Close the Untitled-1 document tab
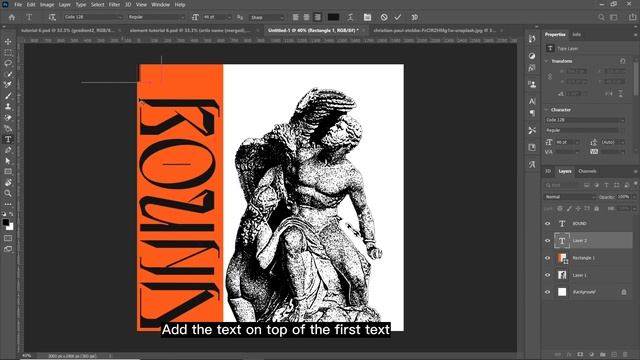This screenshot has width=640, height=360. click(363, 30)
